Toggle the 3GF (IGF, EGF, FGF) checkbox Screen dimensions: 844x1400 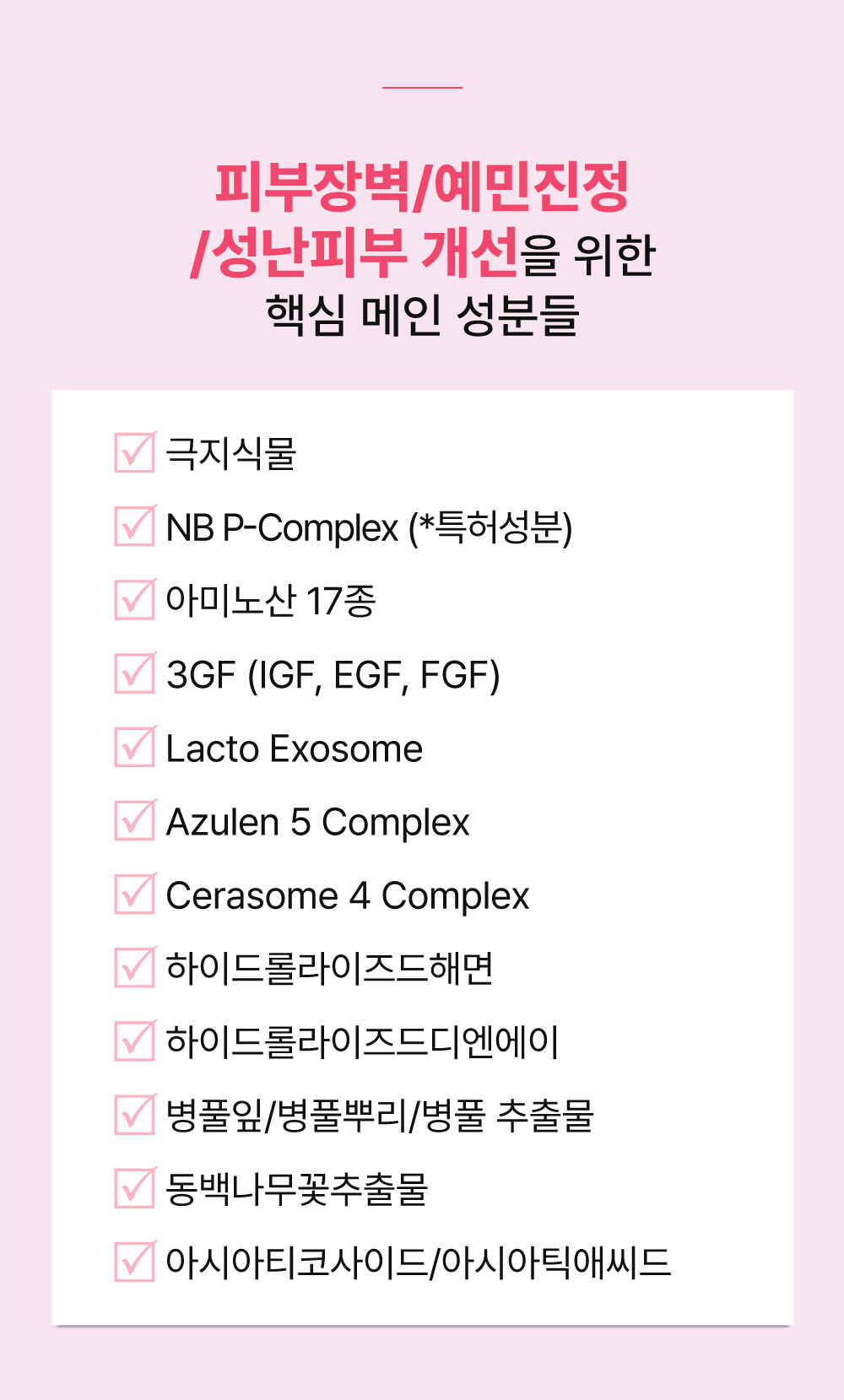click(135, 673)
